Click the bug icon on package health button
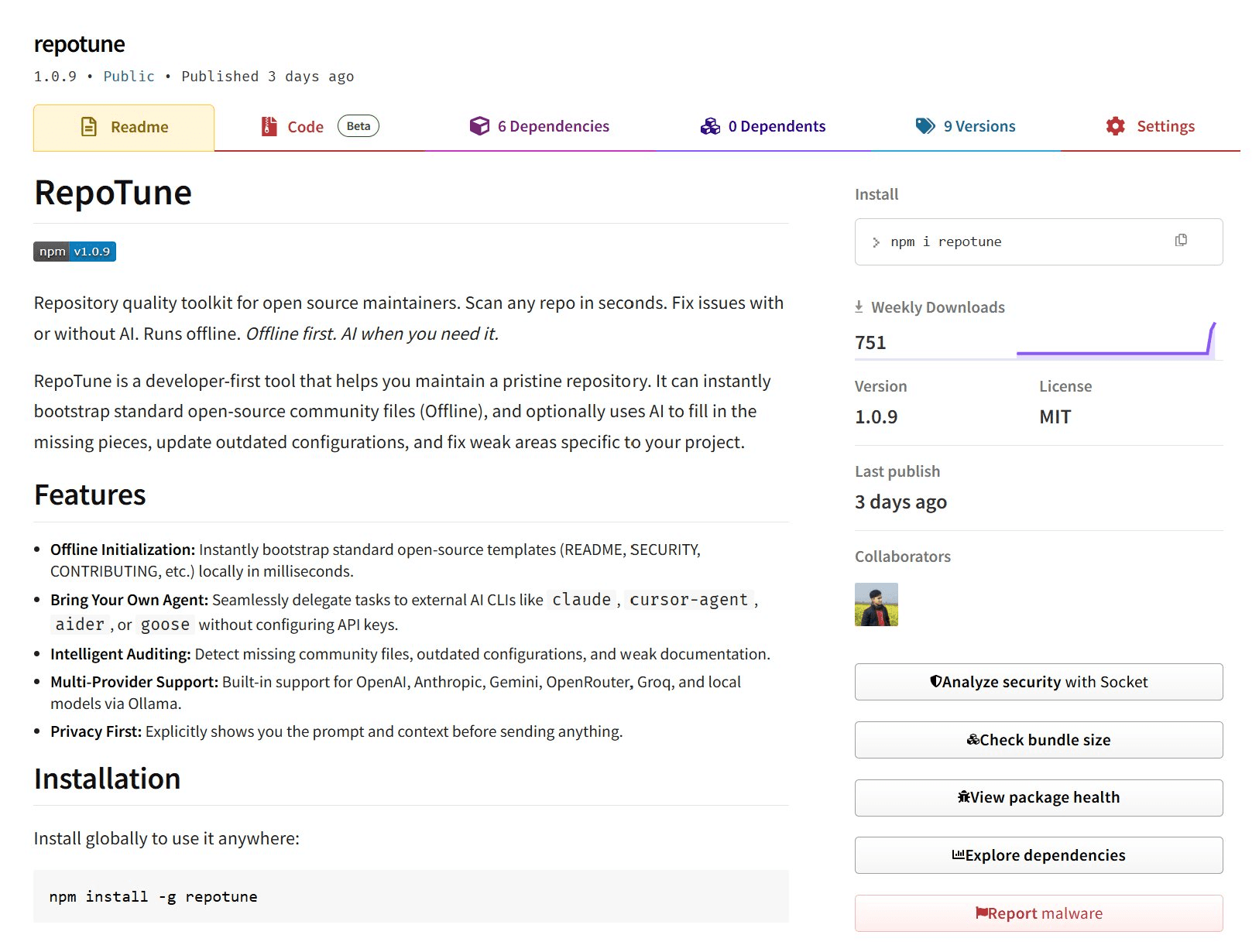This screenshot has width=1259, height=952. (x=964, y=796)
